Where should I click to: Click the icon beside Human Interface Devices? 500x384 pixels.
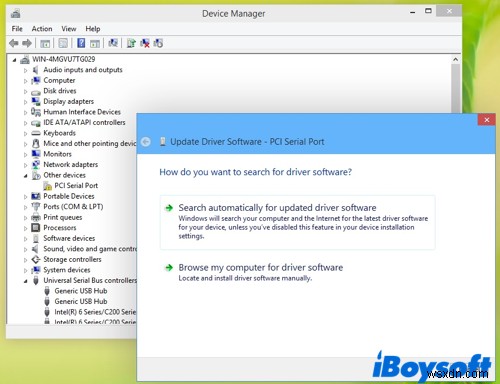point(36,112)
